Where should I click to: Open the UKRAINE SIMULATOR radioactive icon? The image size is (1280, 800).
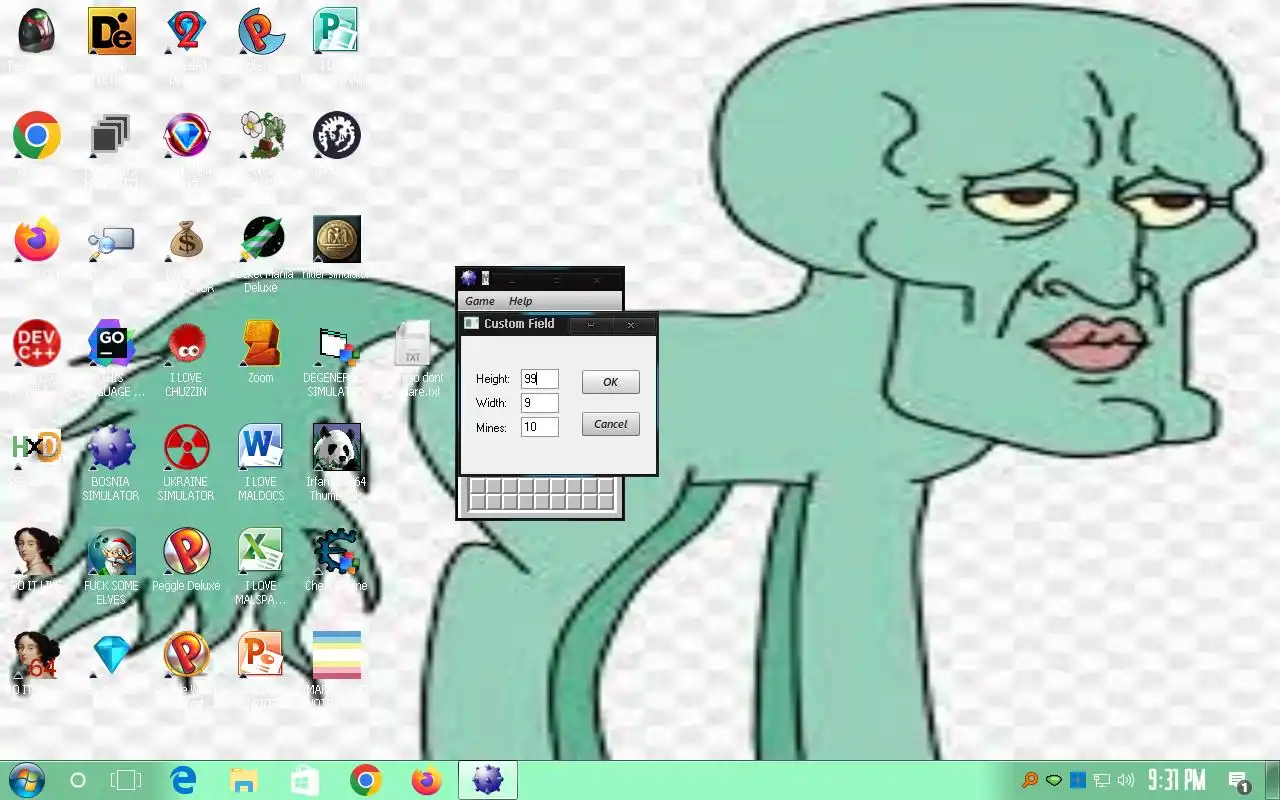186,448
